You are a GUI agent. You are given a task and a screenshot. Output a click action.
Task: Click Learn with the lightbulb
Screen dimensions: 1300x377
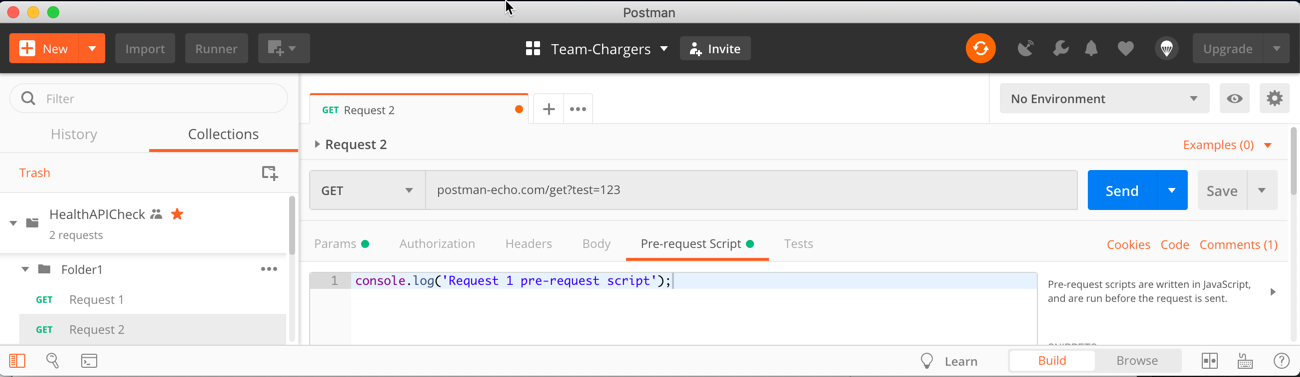point(948,361)
